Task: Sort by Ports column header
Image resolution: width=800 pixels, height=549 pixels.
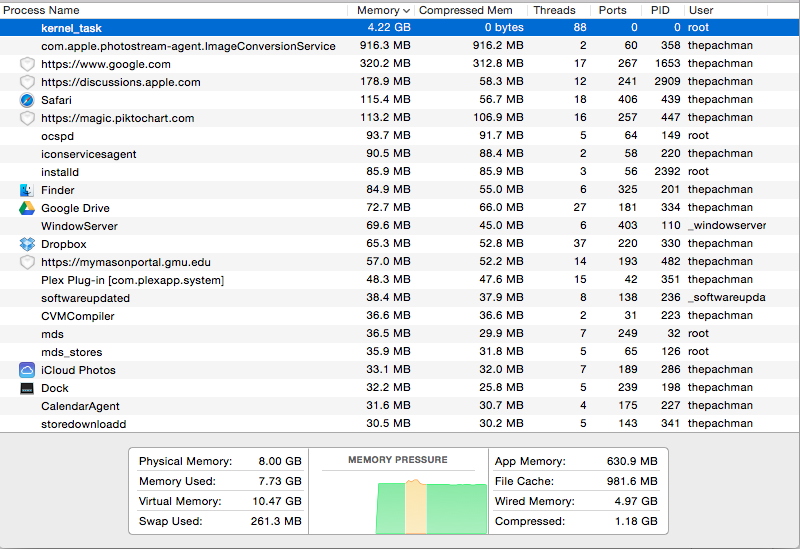Action: 612,10
